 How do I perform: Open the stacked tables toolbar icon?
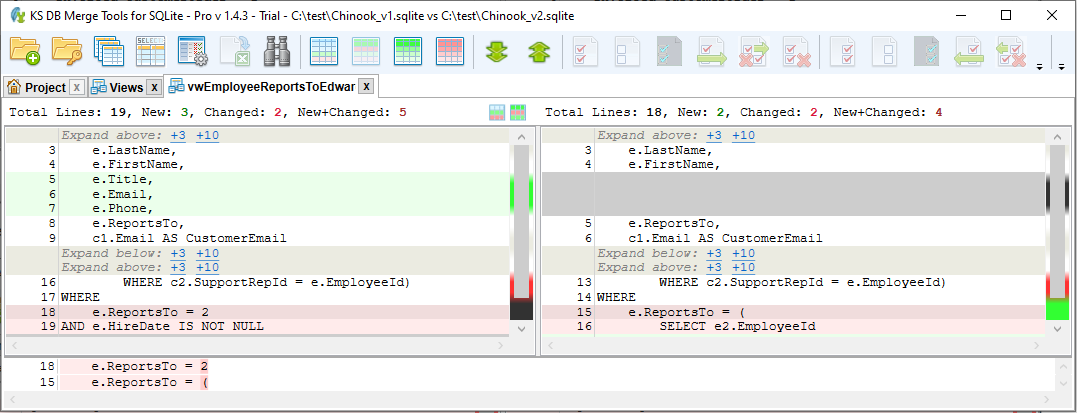click(x=109, y=52)
